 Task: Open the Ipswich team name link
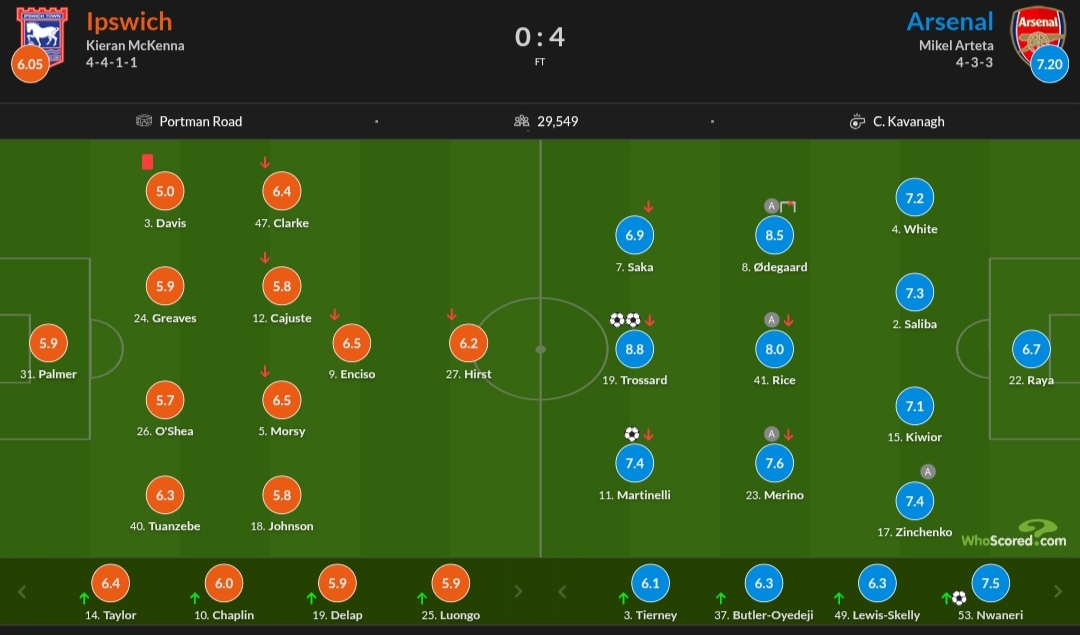pos(129,21)
